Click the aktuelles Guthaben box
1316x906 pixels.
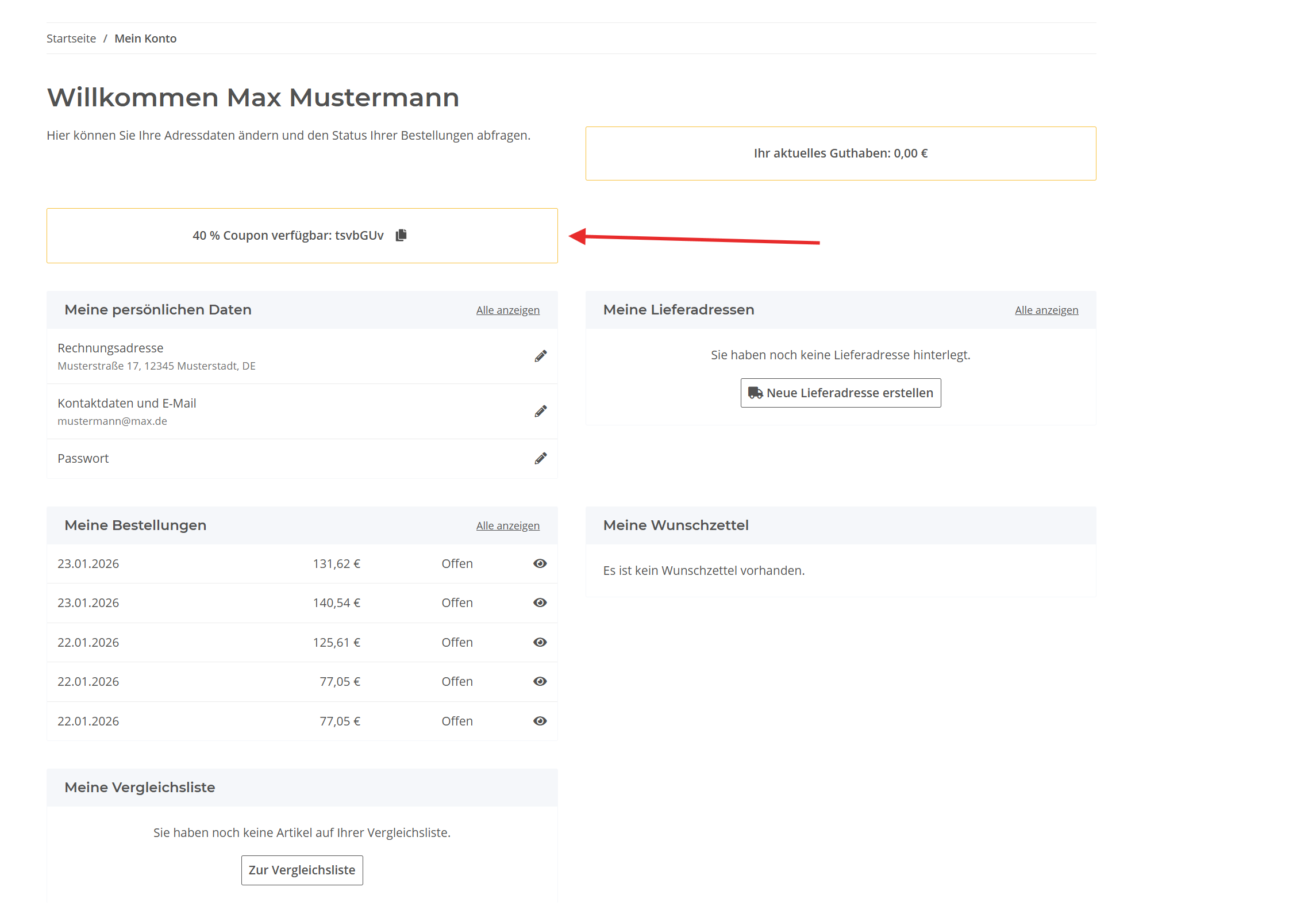coord(840,153)
